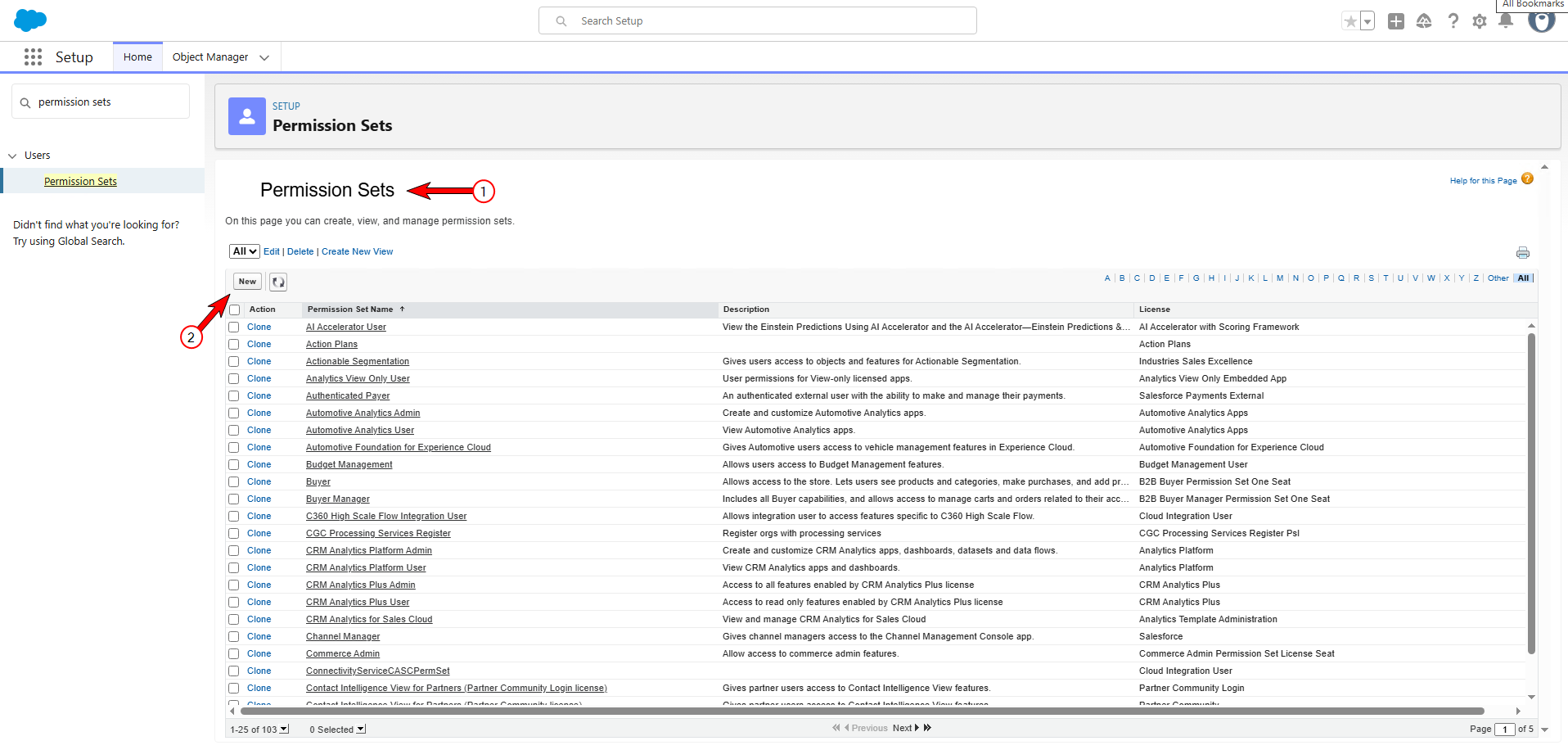The image size is (1568, 750).
Task: Click the Salesforce cloud logo
Action: coord(30,20)
